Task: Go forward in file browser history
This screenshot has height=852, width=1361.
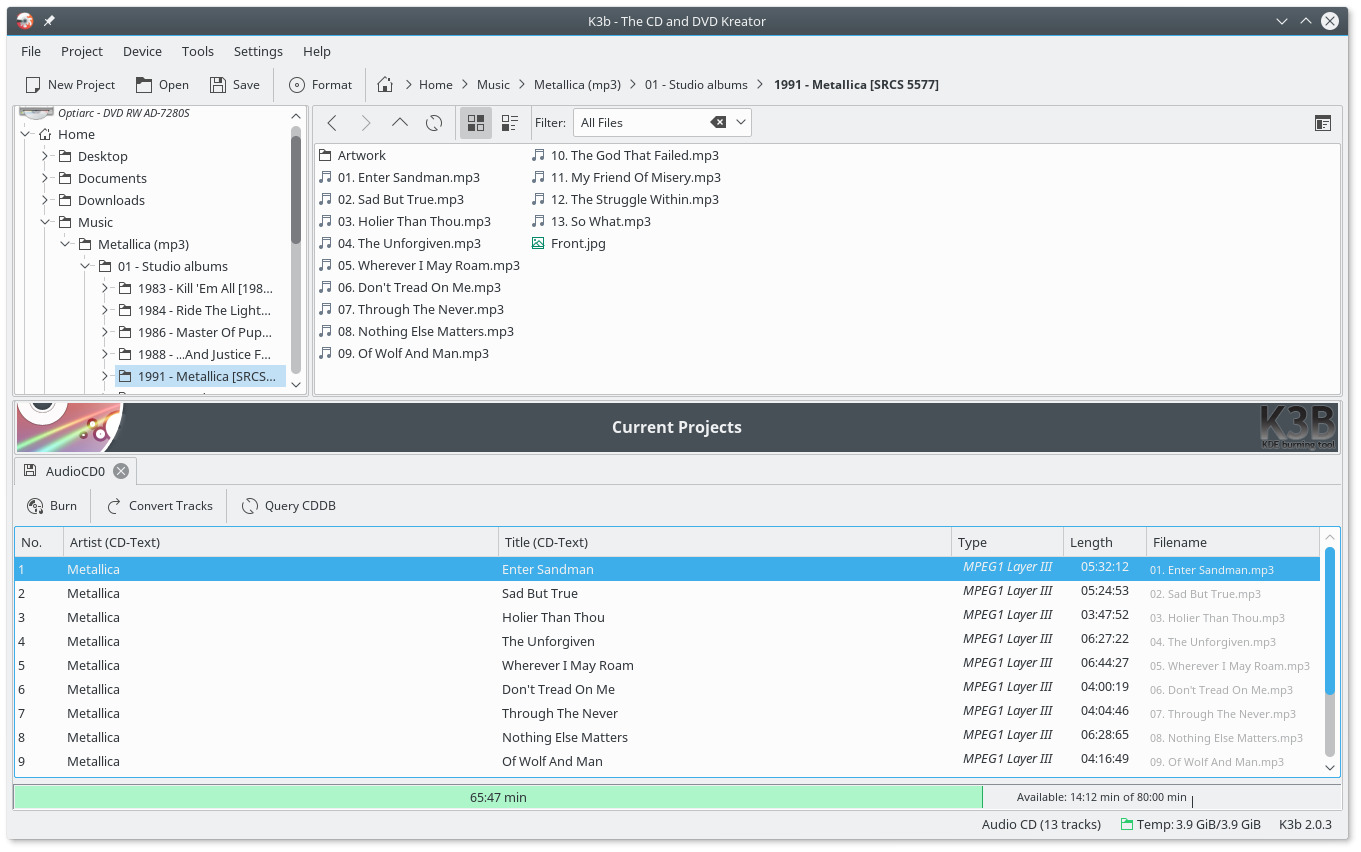Action: pyautogui.click(x=366, y=123)
